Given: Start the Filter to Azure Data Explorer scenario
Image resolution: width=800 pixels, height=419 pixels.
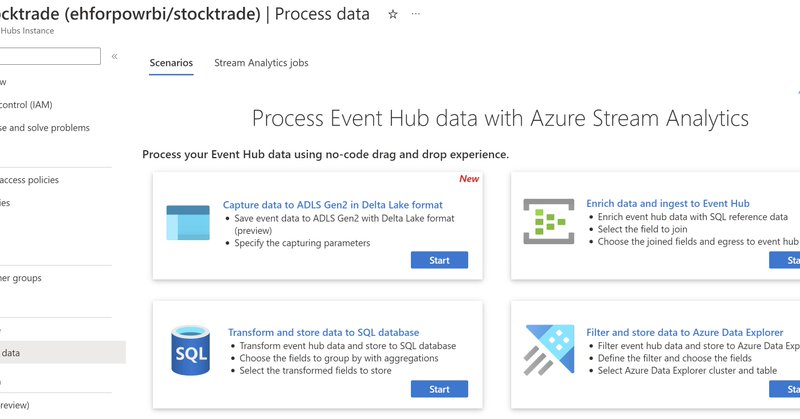Looking at the screenshot, I should click(785, 389).
